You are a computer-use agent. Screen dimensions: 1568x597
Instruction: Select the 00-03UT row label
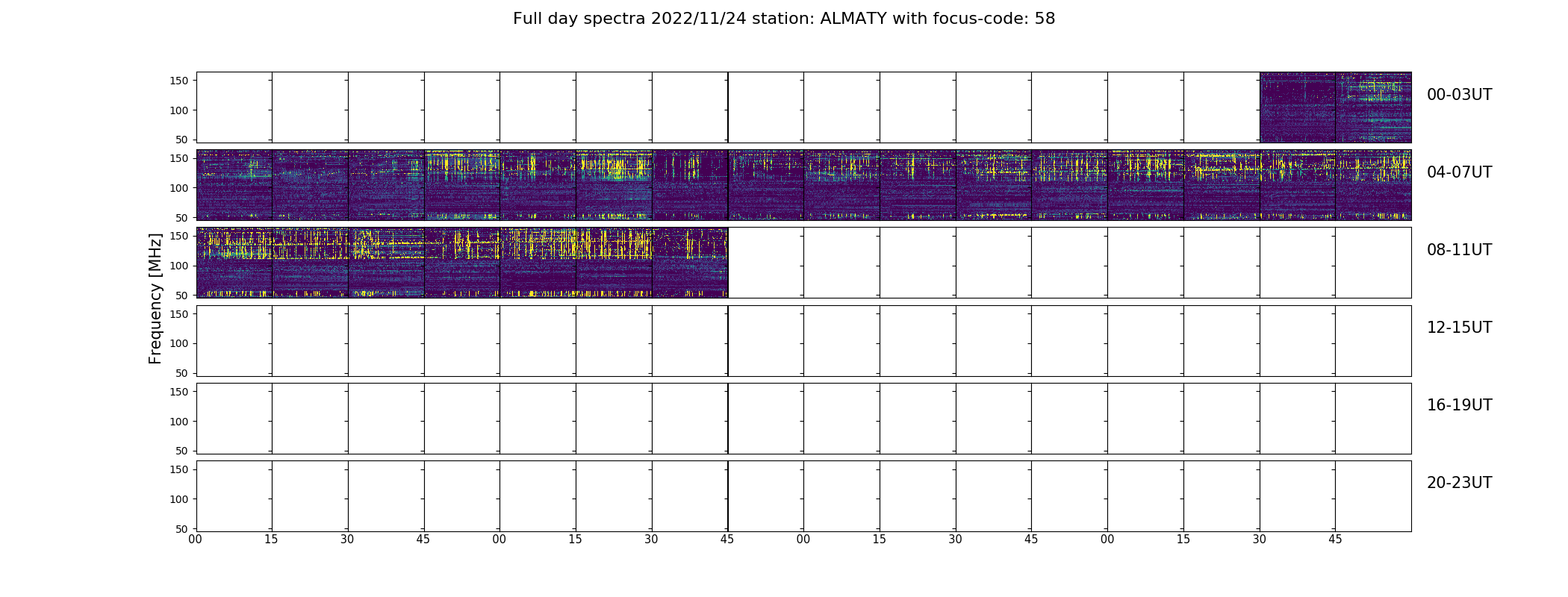pos(1459,95)
